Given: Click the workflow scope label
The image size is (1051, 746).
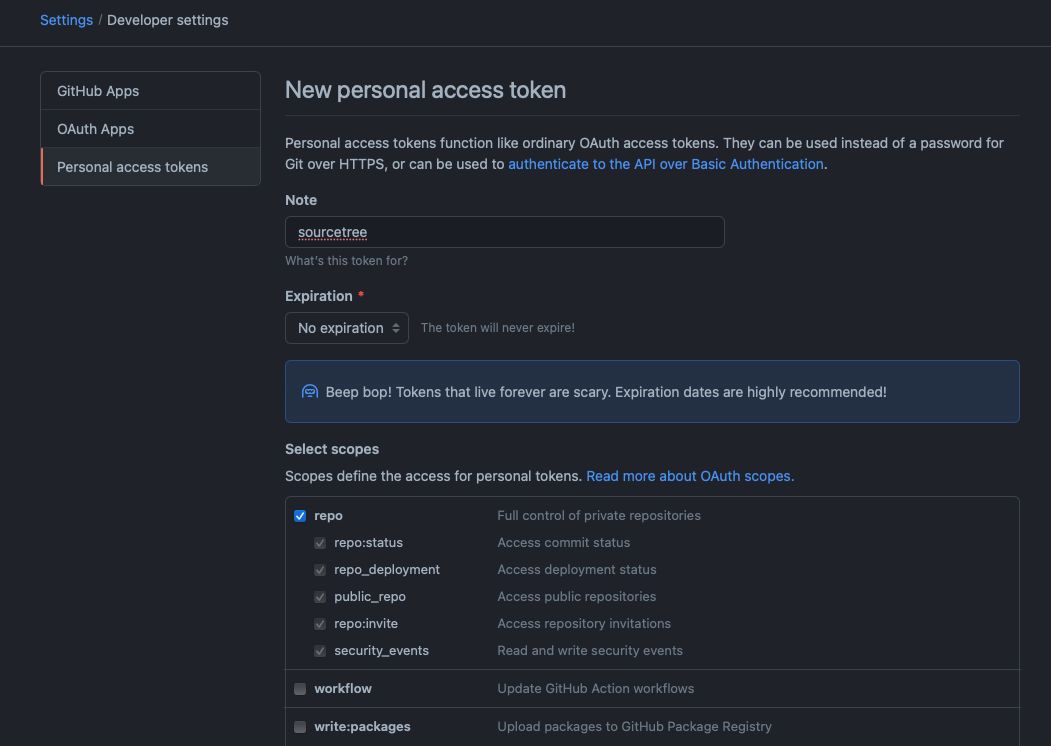Looking at the screenshot, I should [343, 688].
